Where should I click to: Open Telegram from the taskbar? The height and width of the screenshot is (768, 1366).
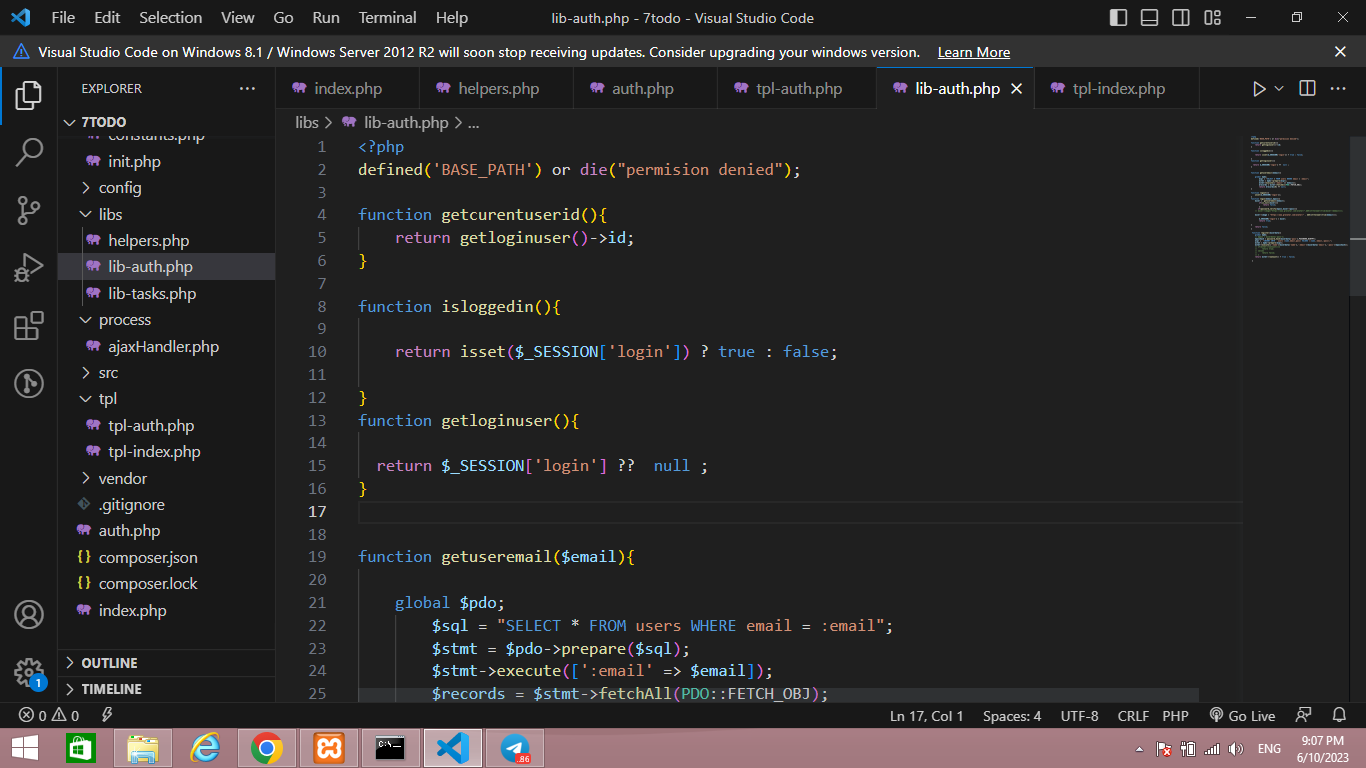point(515,748)
